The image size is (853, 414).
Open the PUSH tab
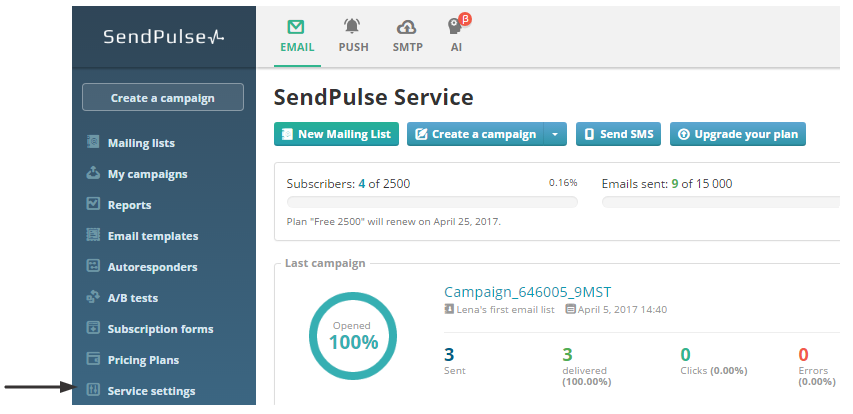(x=353, y=35)
